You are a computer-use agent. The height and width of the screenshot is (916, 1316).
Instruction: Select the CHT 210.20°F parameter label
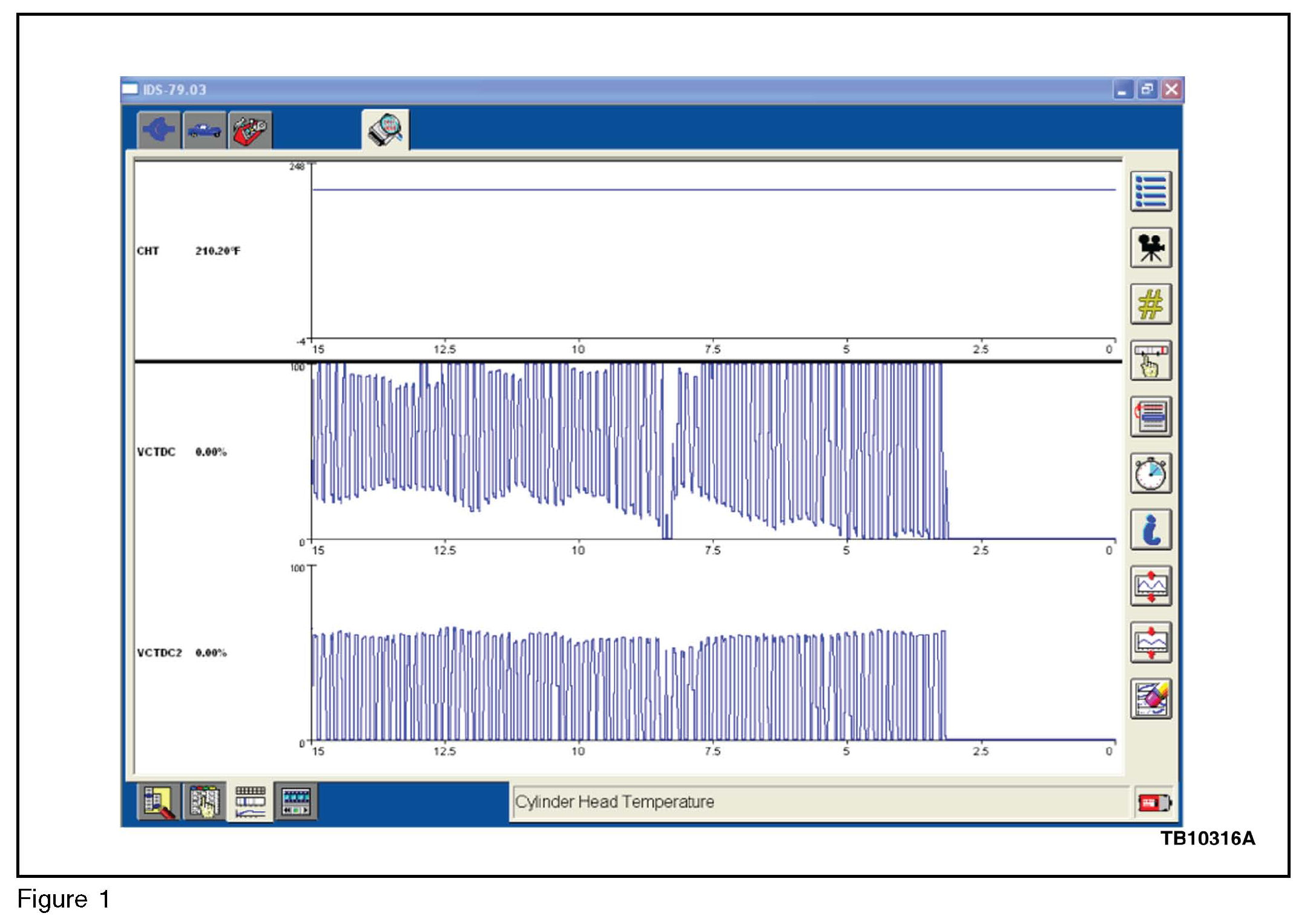point(188,251)
